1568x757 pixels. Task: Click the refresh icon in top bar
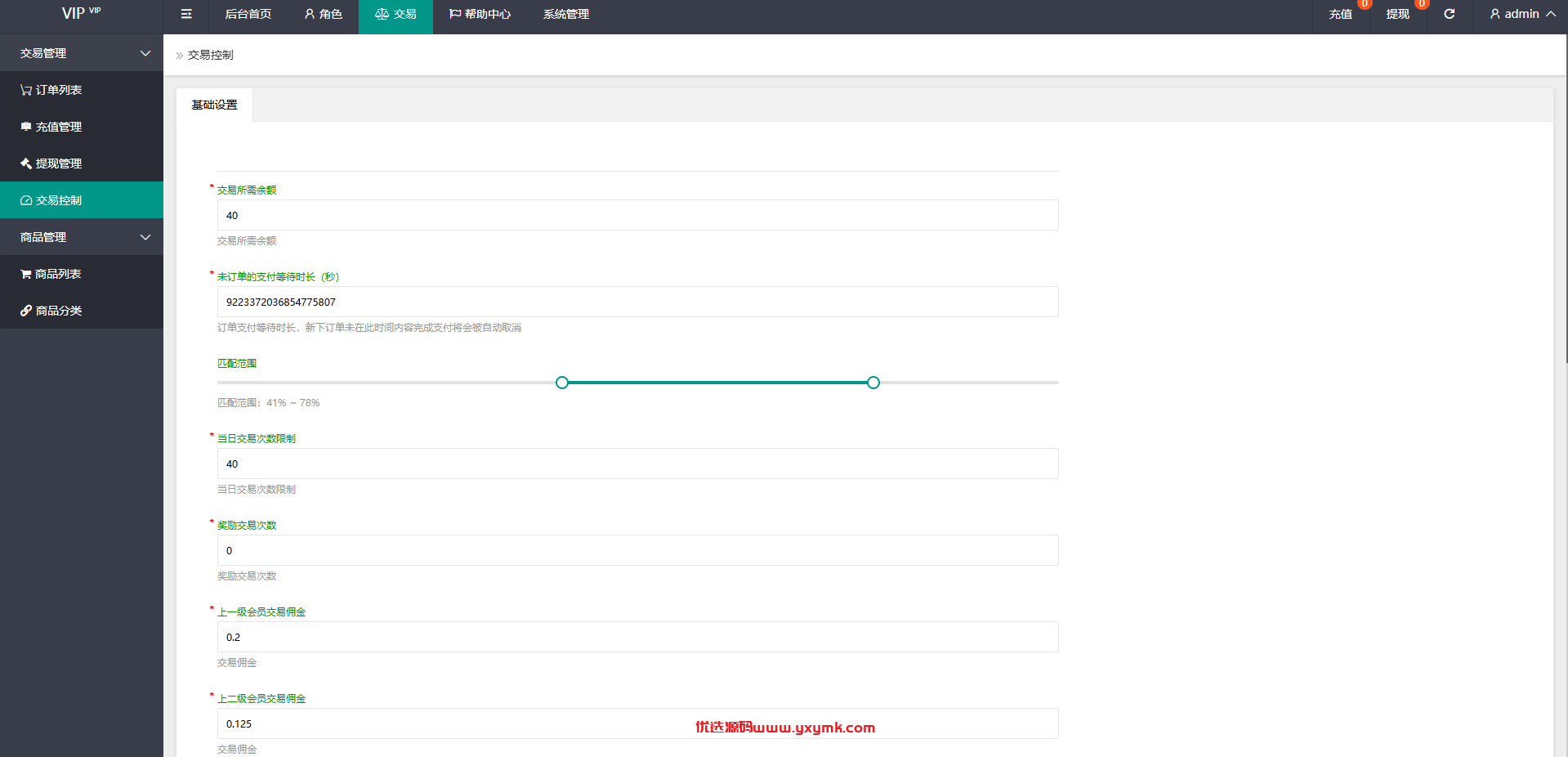click(x=1450, y=14)
